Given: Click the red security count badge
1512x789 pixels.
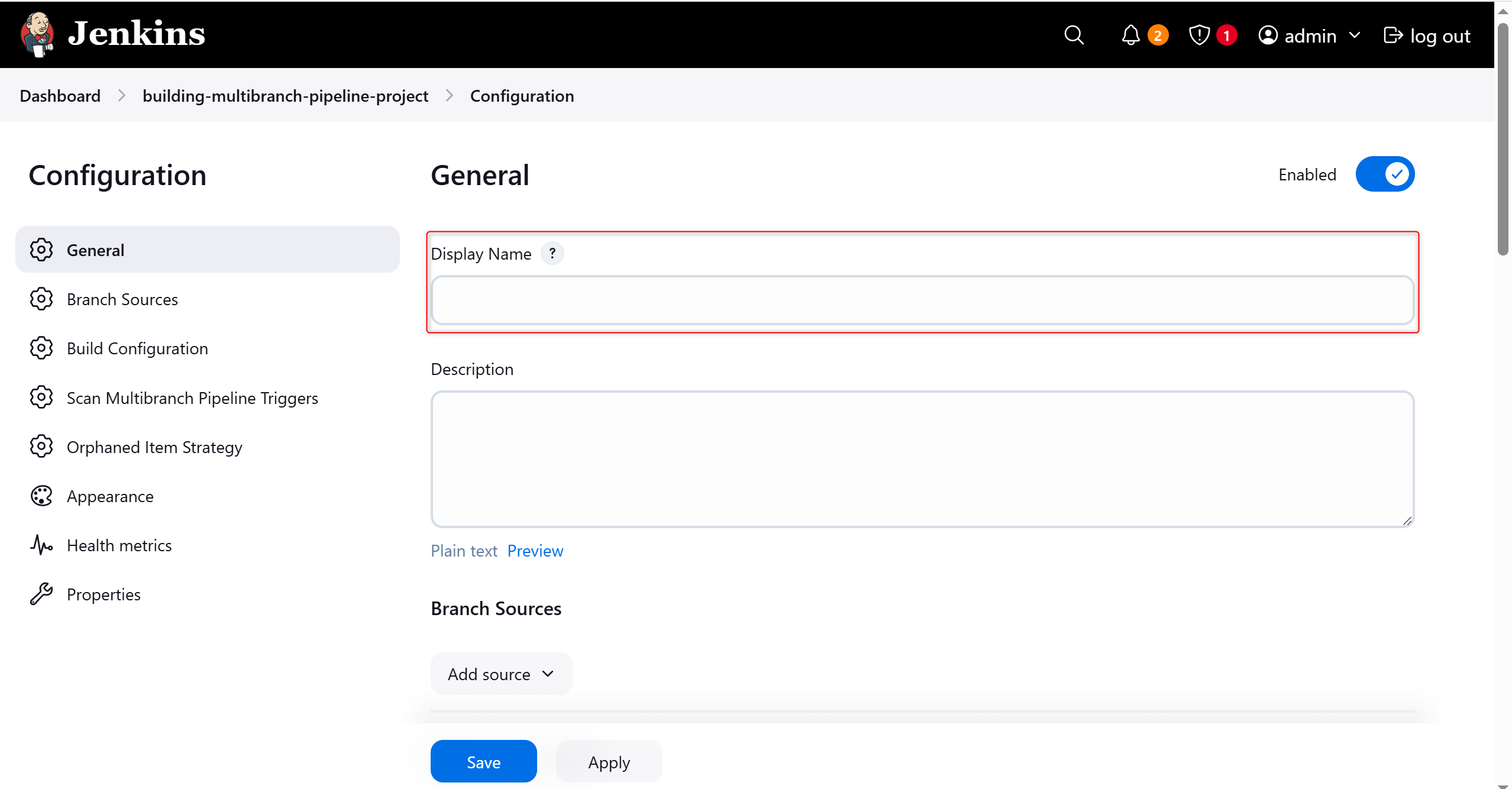Looking at the screenshot, I should pos(1226,35).
